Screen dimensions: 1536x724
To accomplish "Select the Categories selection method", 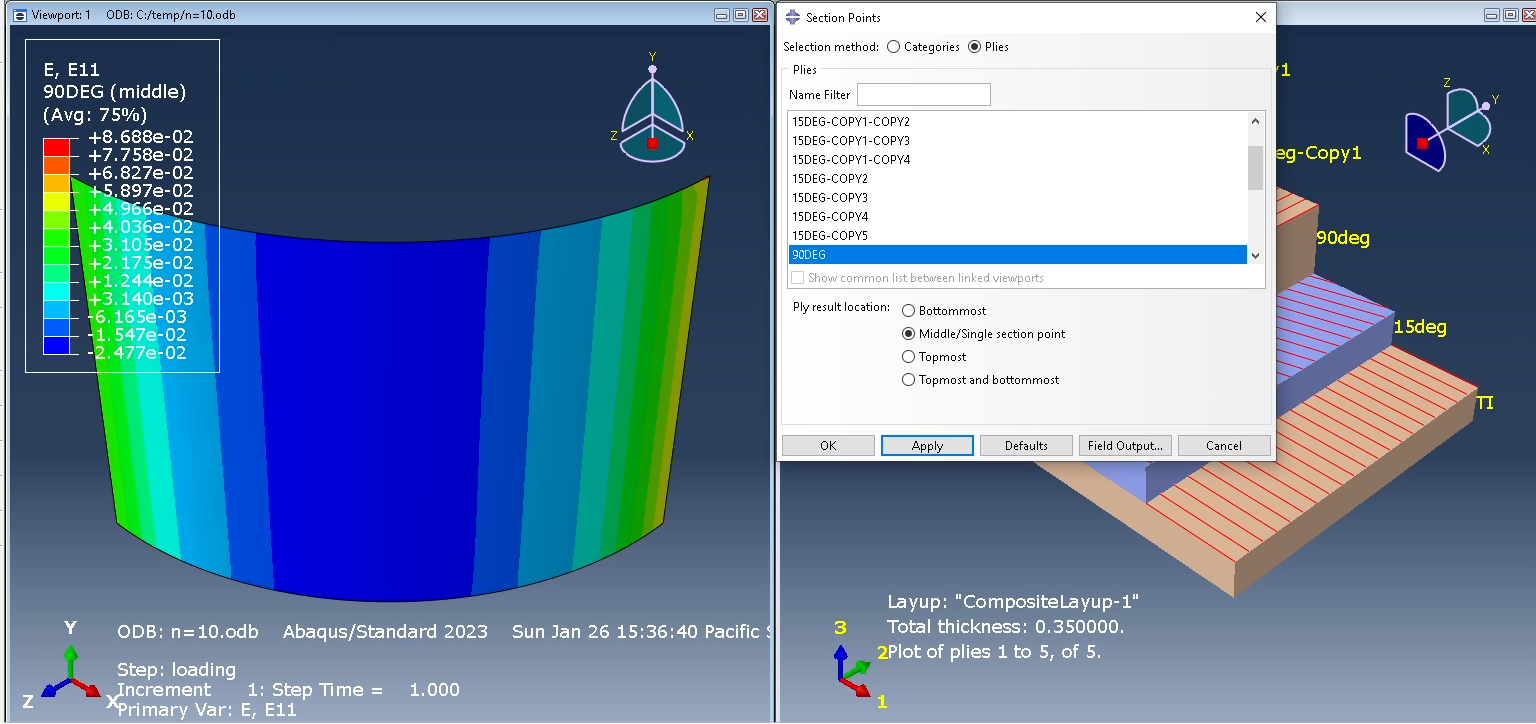I will pos(893,46).
